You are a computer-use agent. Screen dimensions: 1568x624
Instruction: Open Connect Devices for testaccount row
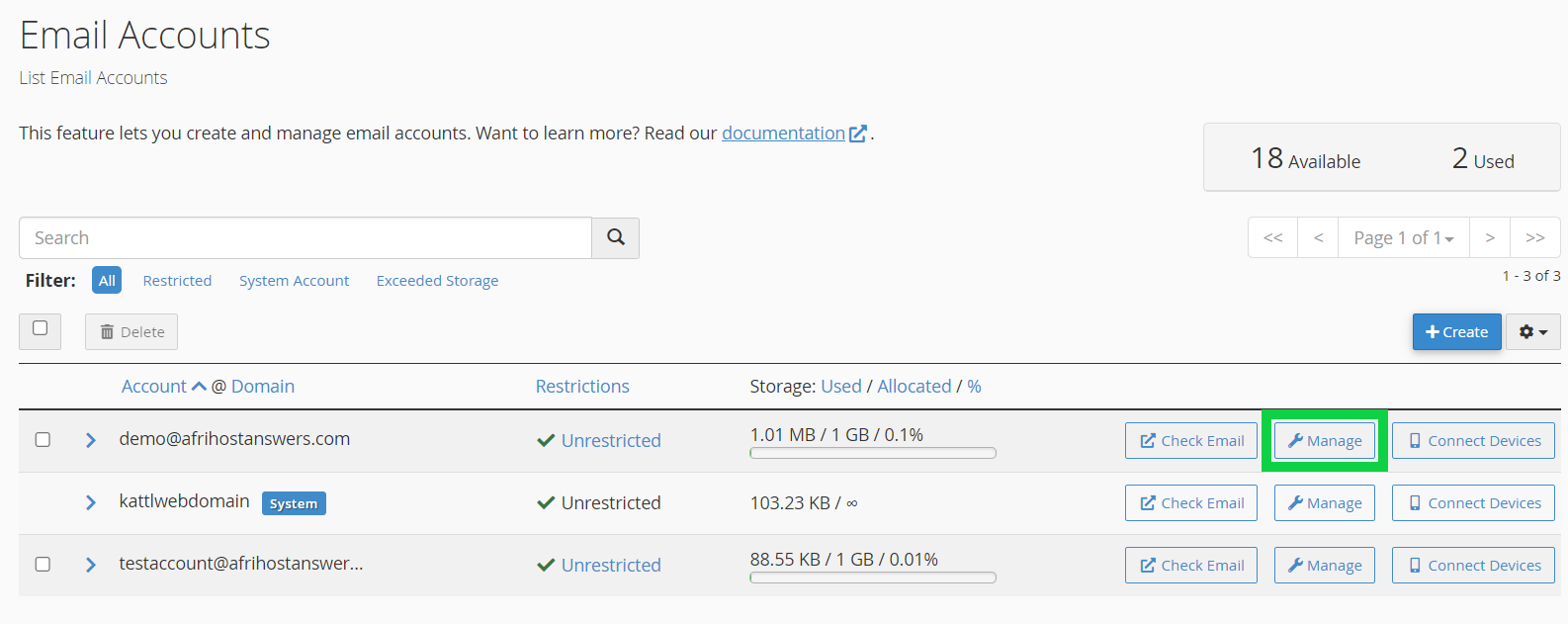(x=1473, y=566)
